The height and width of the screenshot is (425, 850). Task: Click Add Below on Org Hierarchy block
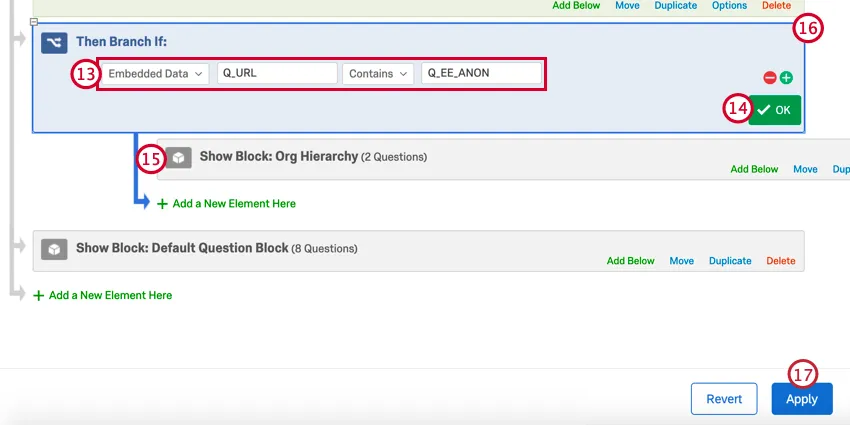coord(754,169)
